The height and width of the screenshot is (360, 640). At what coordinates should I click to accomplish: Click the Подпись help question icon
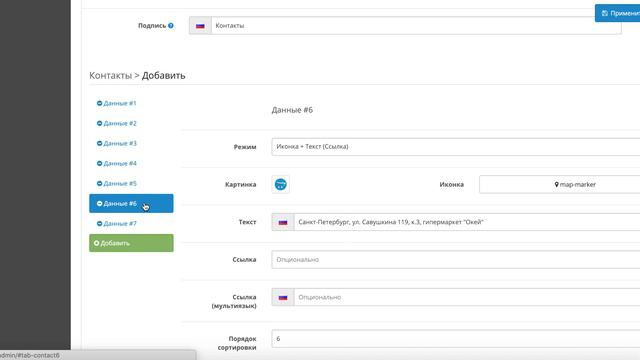(171, 25)
